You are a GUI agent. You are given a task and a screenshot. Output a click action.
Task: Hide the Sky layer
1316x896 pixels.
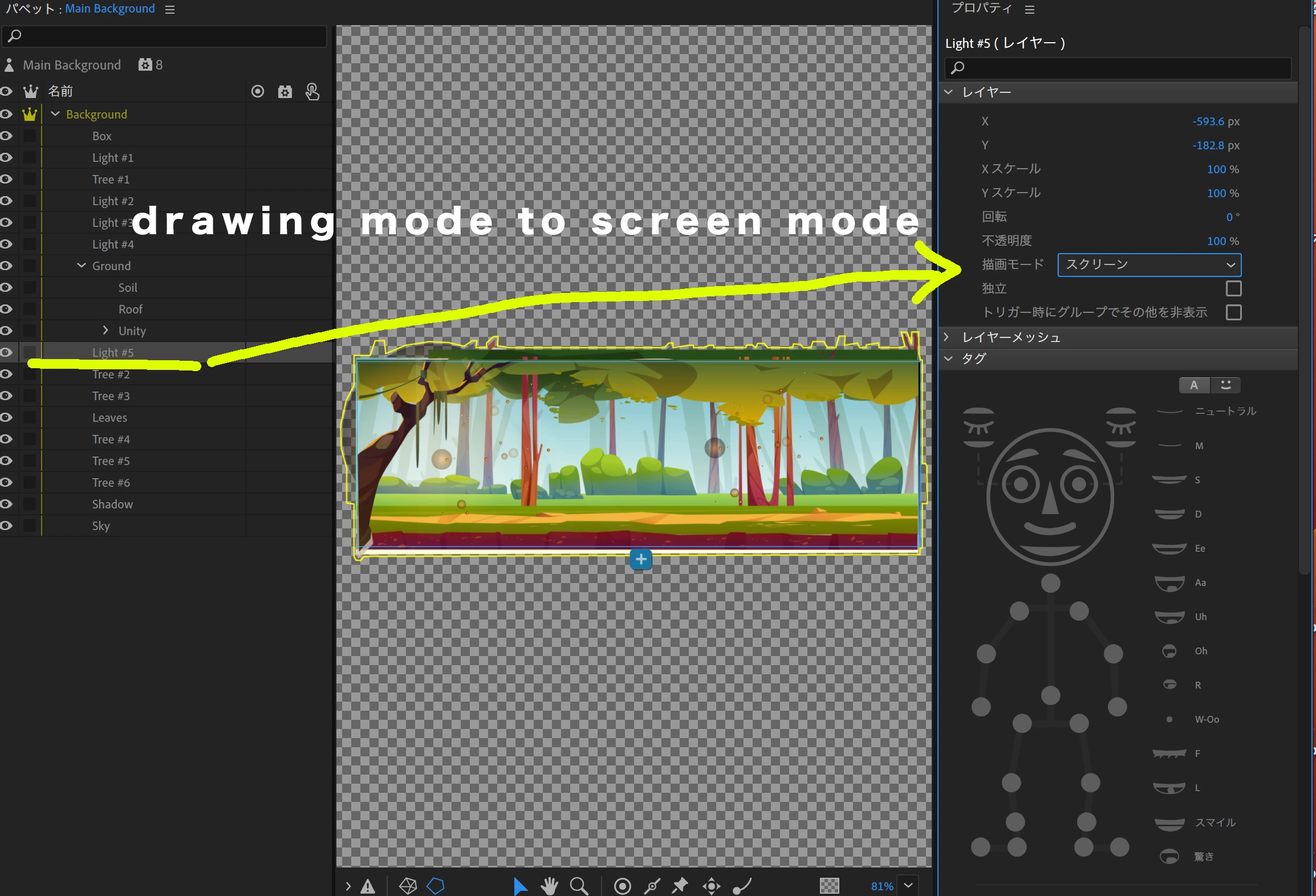tap(6, 526)
